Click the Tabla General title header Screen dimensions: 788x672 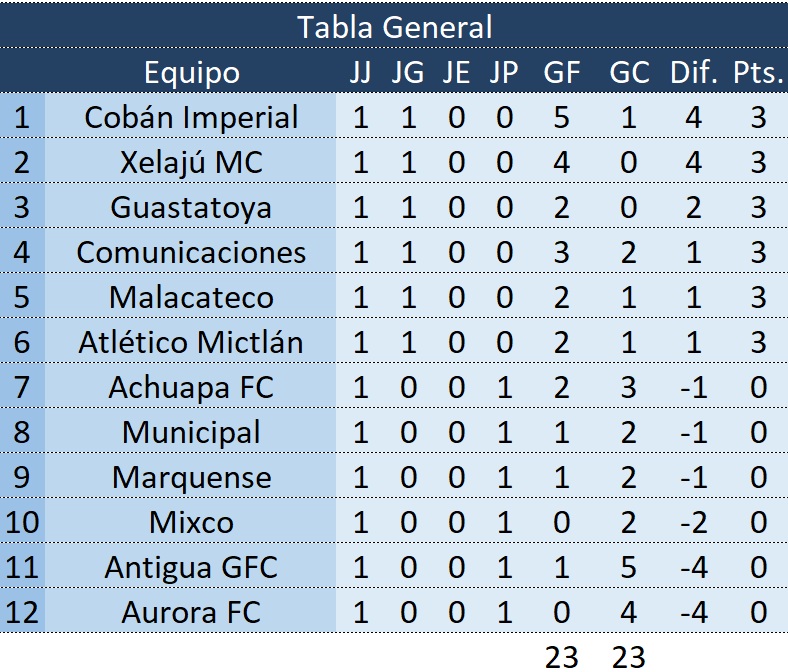tap(394, 27)
